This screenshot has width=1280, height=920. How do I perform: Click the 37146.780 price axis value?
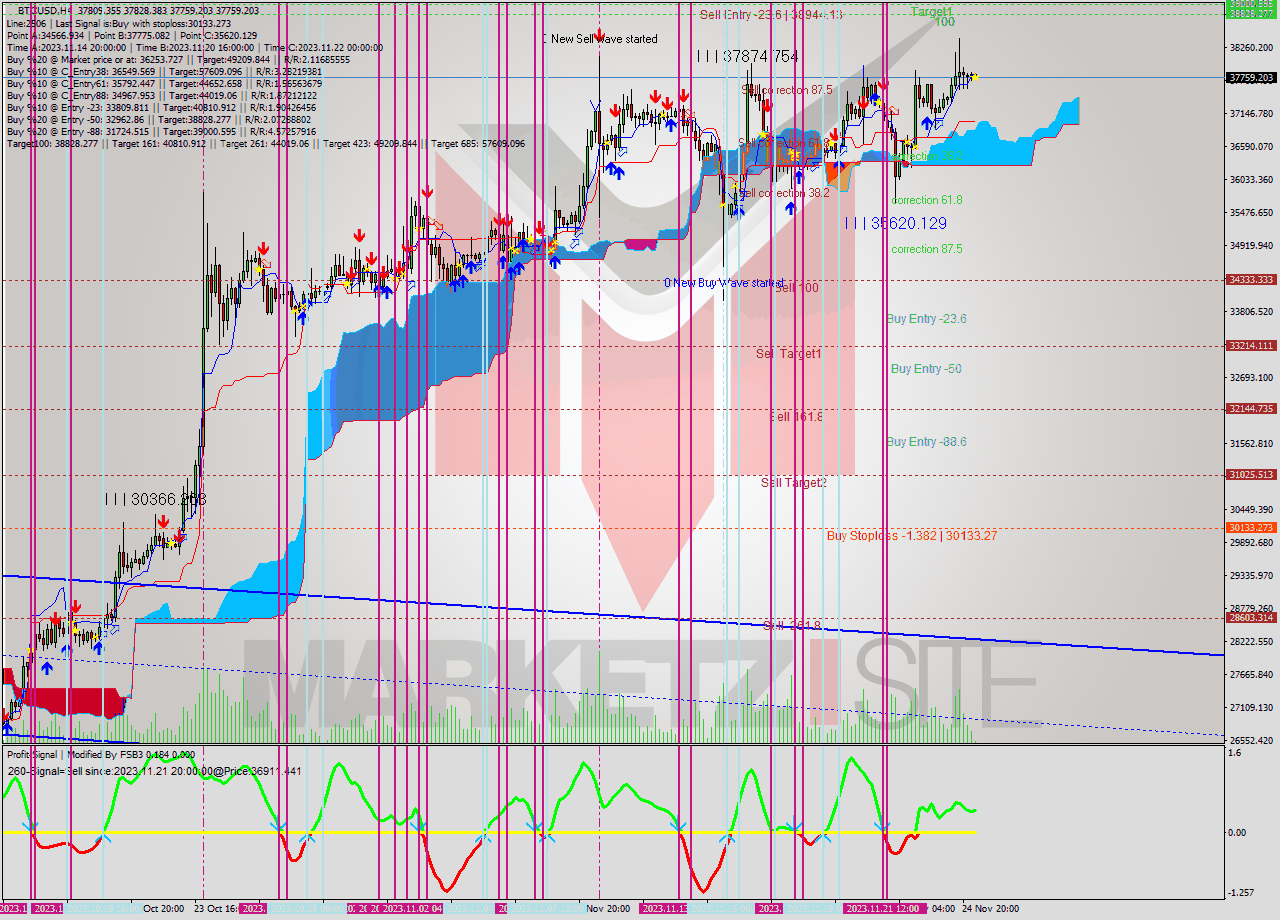click(1251, 113)
